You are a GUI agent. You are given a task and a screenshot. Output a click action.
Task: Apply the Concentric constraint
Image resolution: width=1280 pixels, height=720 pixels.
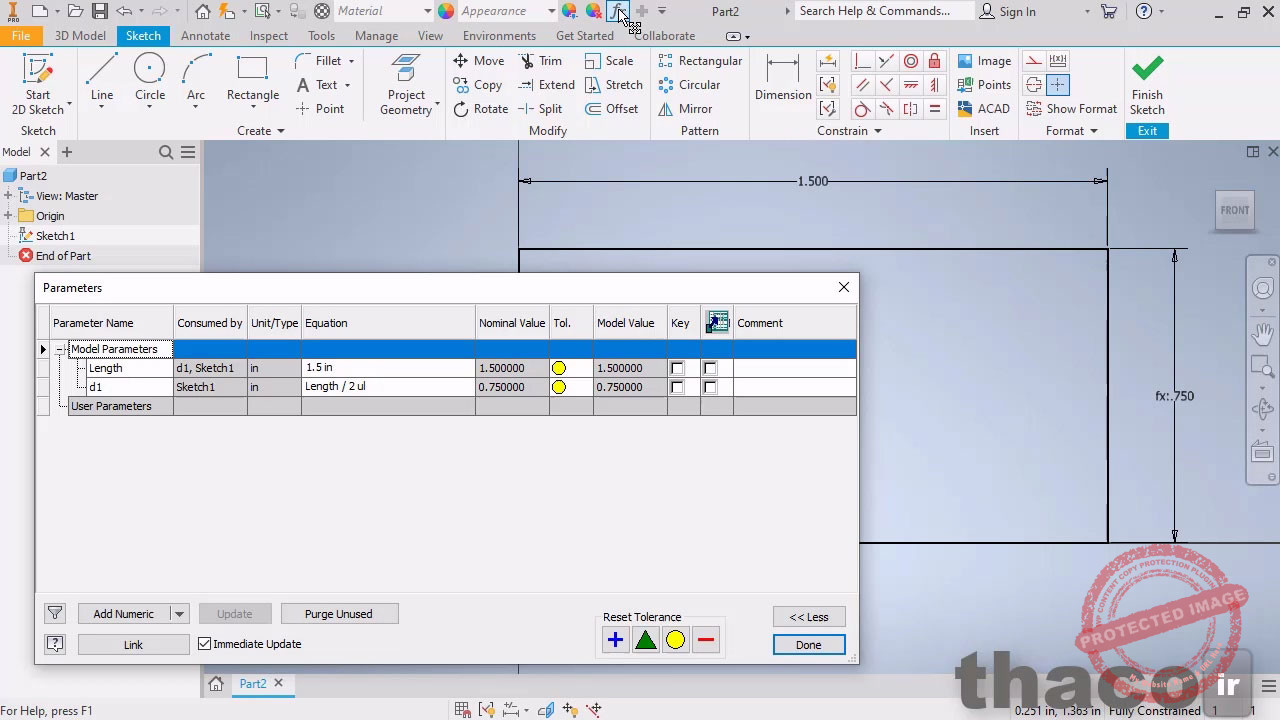pyautogui.click(x=911, y=61)
